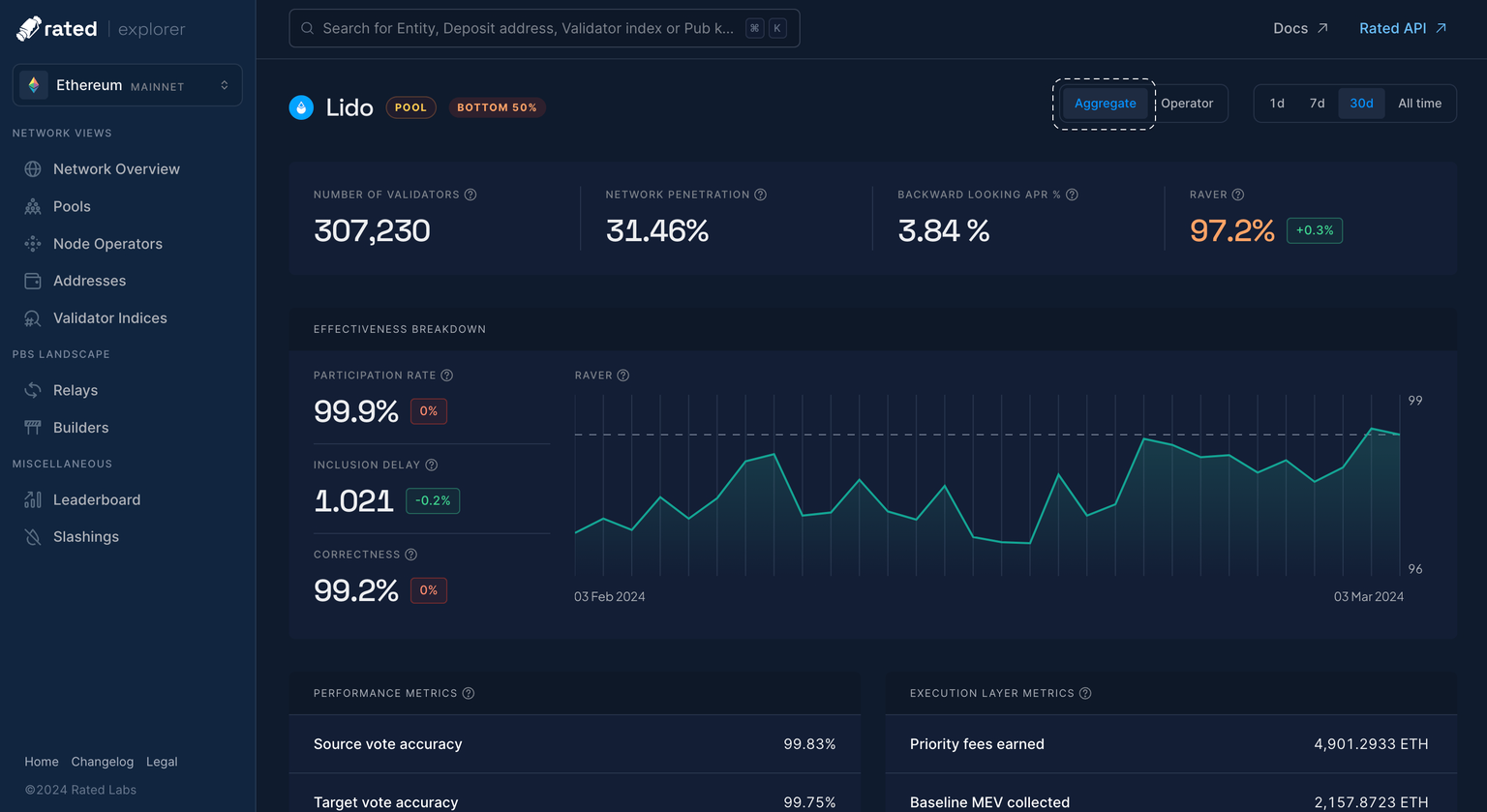Click the Baseline MEV collected row
This screenshot has width=1487, height=812.
pyautogui.click(x=1171, y=795)
